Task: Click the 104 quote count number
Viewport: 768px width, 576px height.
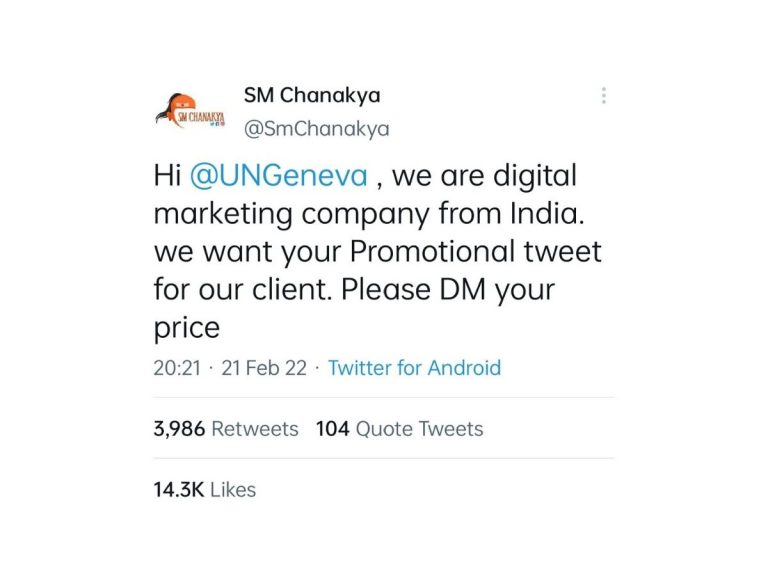Action: click(x=332, y=429)
